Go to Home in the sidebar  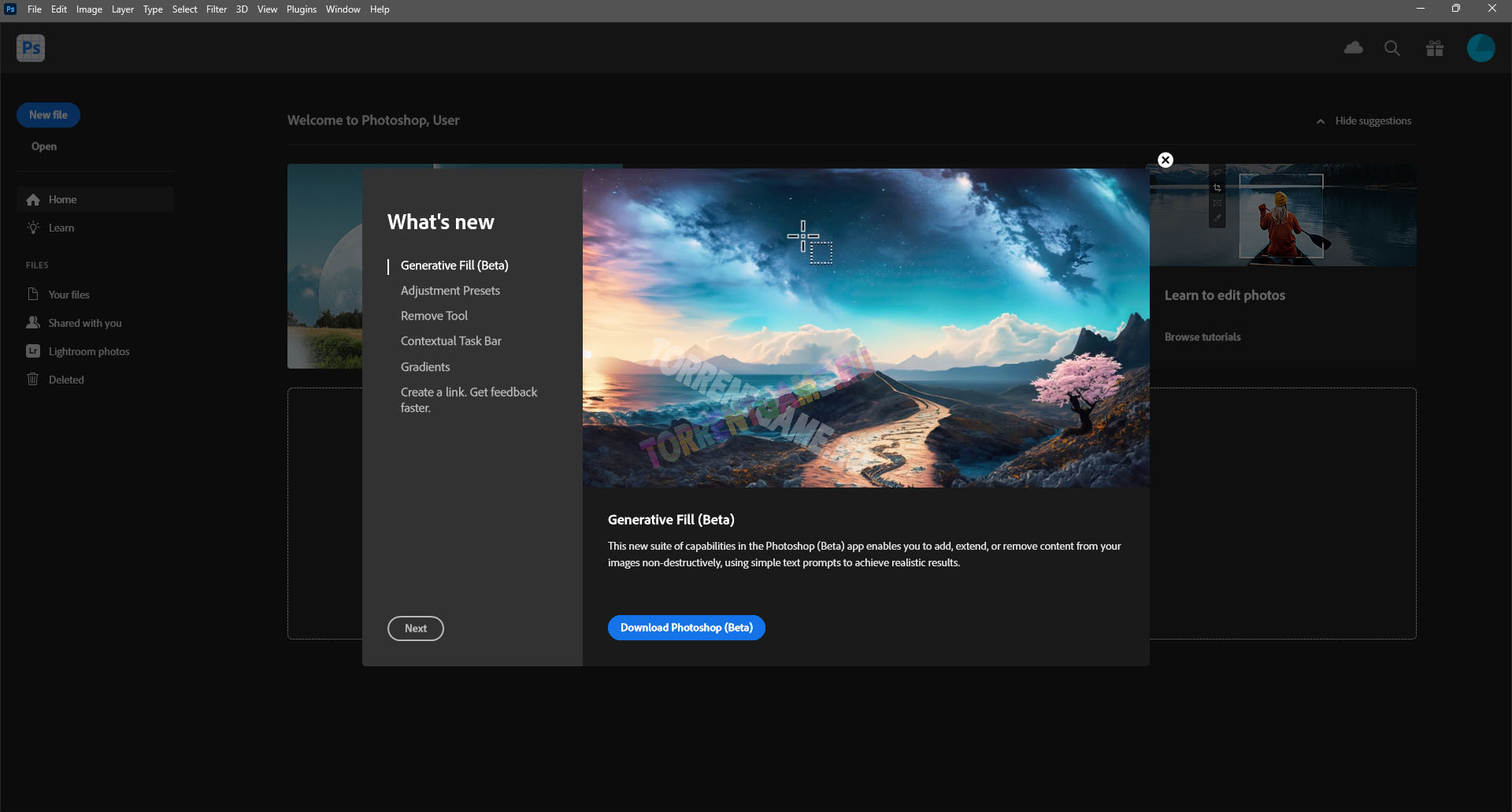coord(62,200)
